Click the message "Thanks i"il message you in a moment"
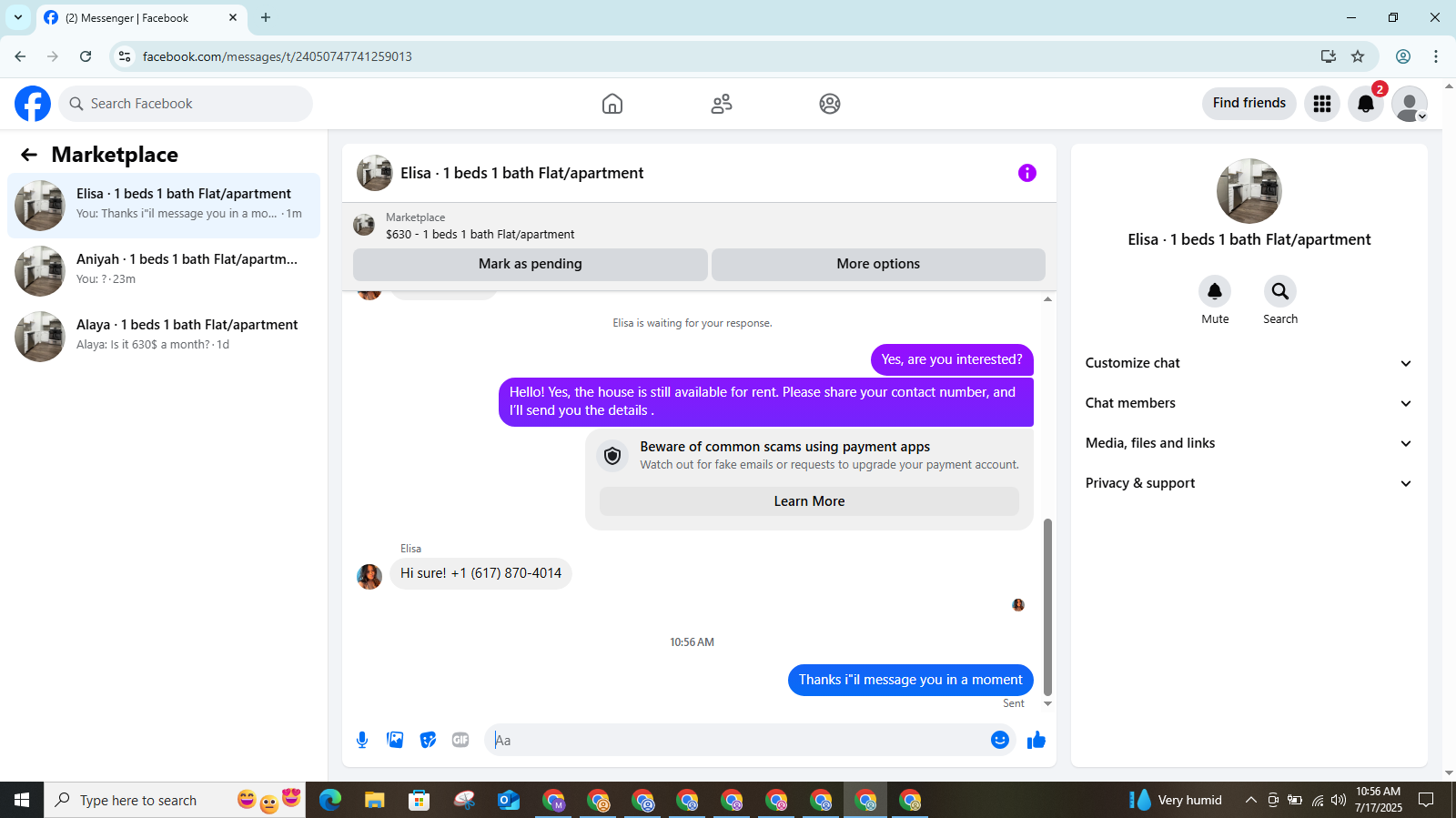 point(911,680)
